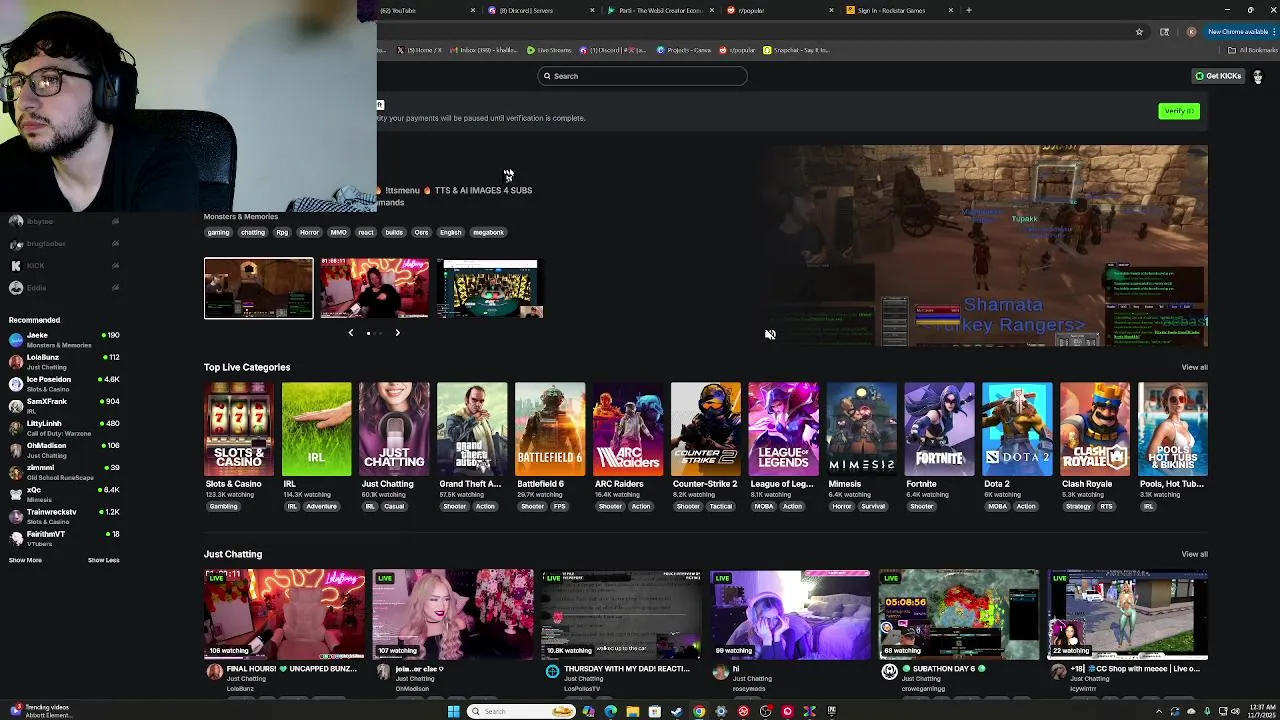Open the Chrome profile avatar icon
Screen dimensions: 1280x720
1191,32
